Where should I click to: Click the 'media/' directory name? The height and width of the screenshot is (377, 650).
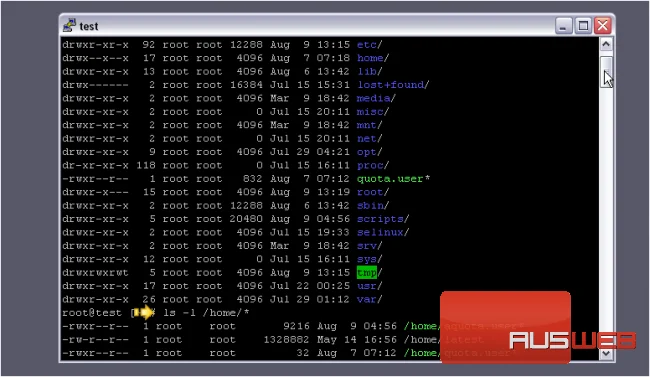[x=376, y=98]
